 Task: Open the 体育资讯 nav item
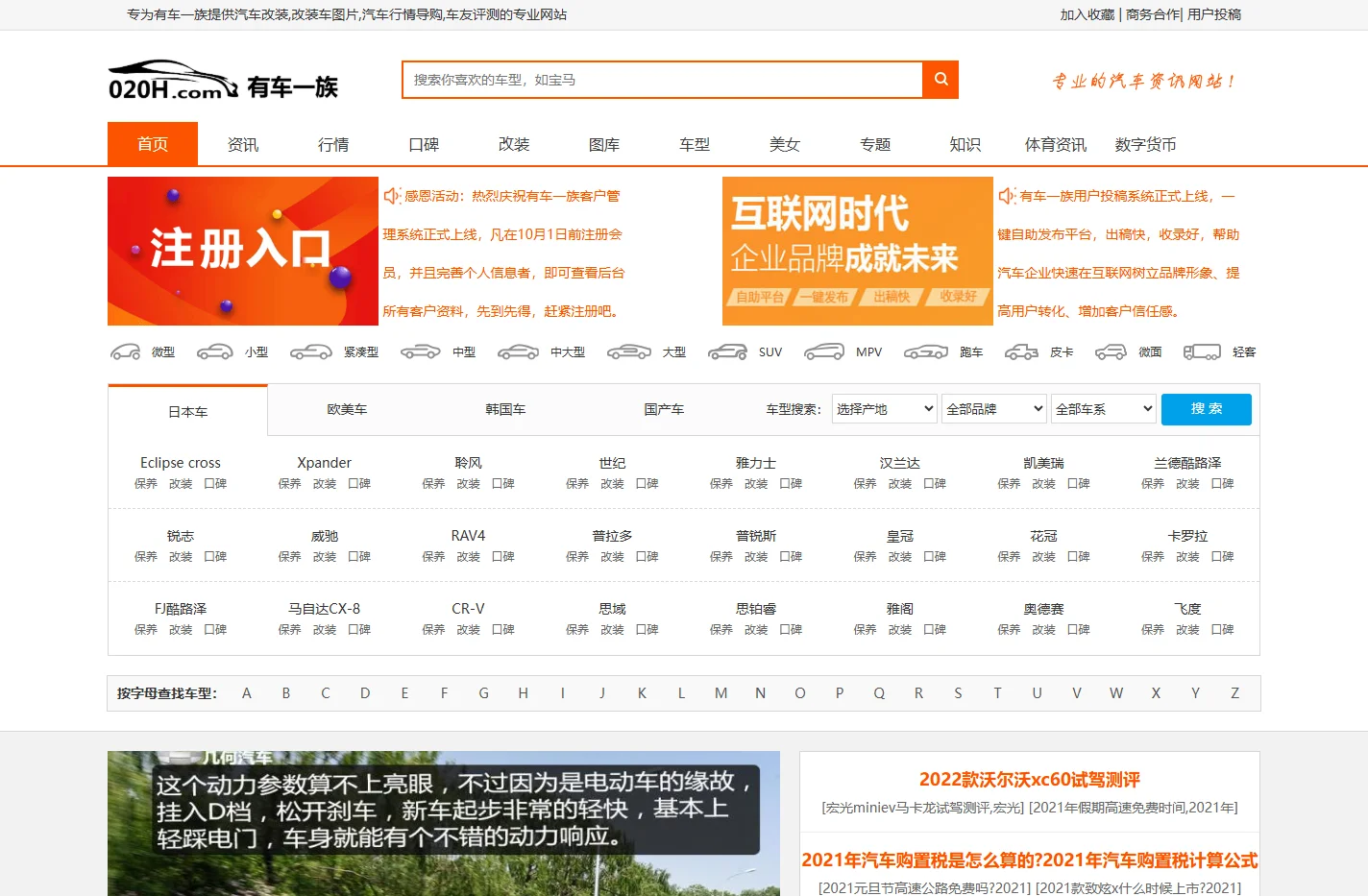pyautogui.click(x=1056, y=144)
